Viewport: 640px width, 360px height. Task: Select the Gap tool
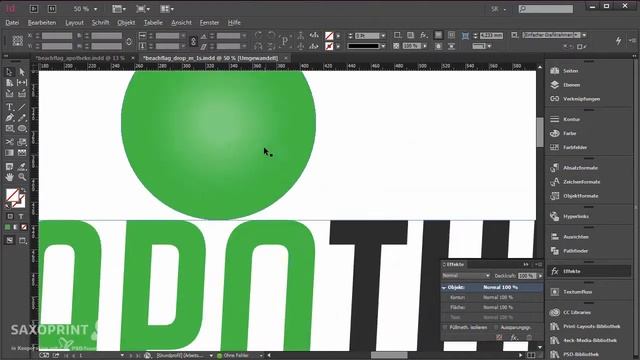point(22,83)
